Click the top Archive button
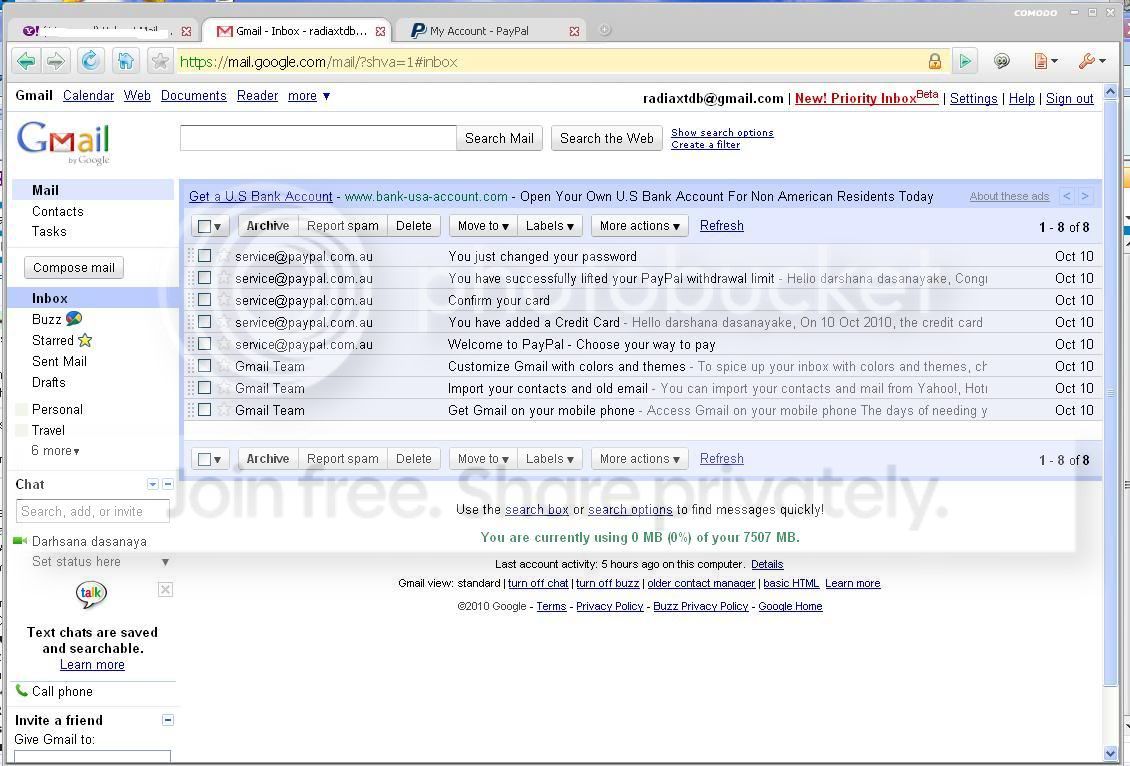The image size is (1130, 766). (267, 226)
